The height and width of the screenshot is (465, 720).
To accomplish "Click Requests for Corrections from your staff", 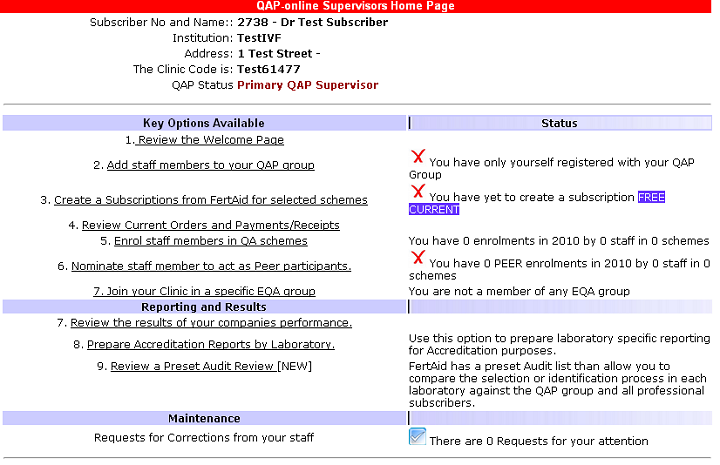I will tap(204, 438).
